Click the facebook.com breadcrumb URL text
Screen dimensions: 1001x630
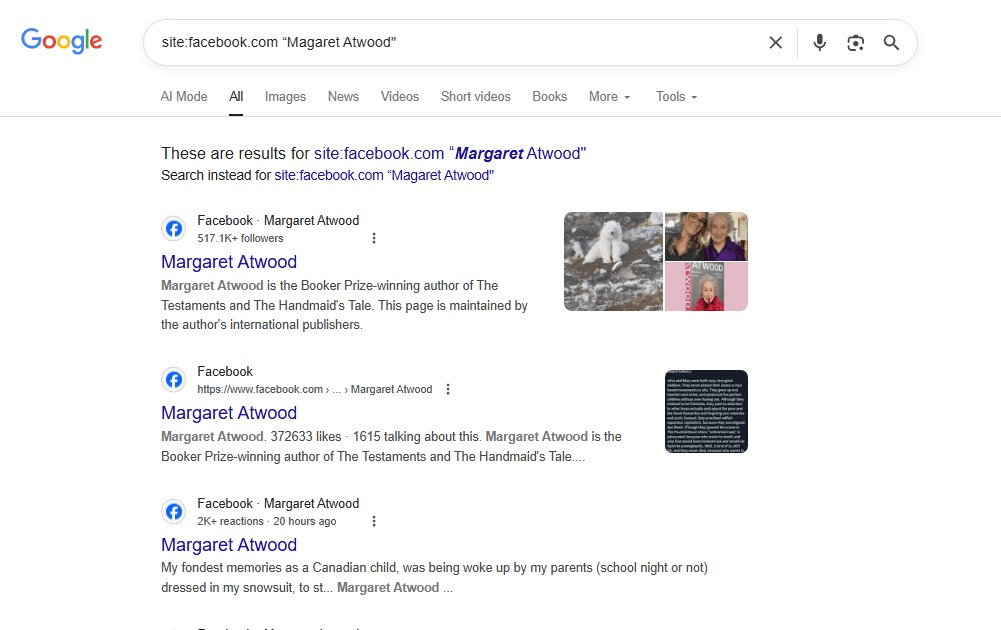[x=315, y=389]
